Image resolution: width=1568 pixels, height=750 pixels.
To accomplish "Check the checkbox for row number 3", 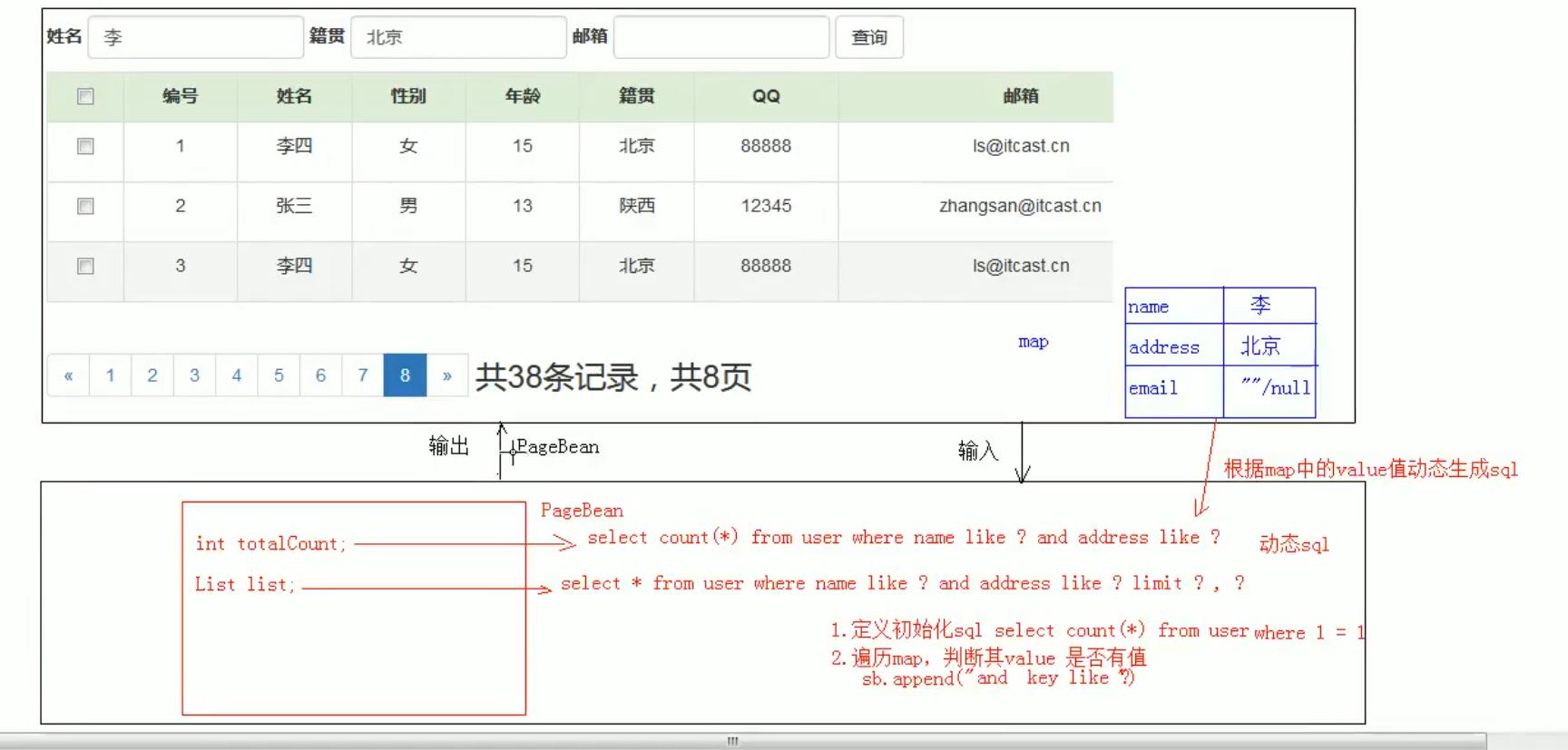I will click(85, 266).
